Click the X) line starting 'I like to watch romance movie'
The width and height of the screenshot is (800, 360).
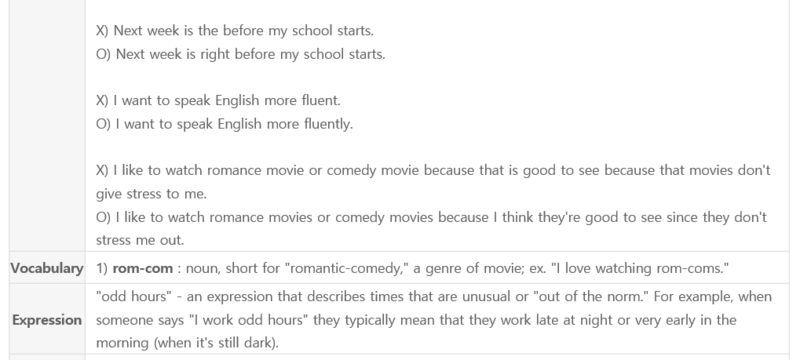(433, 170)
